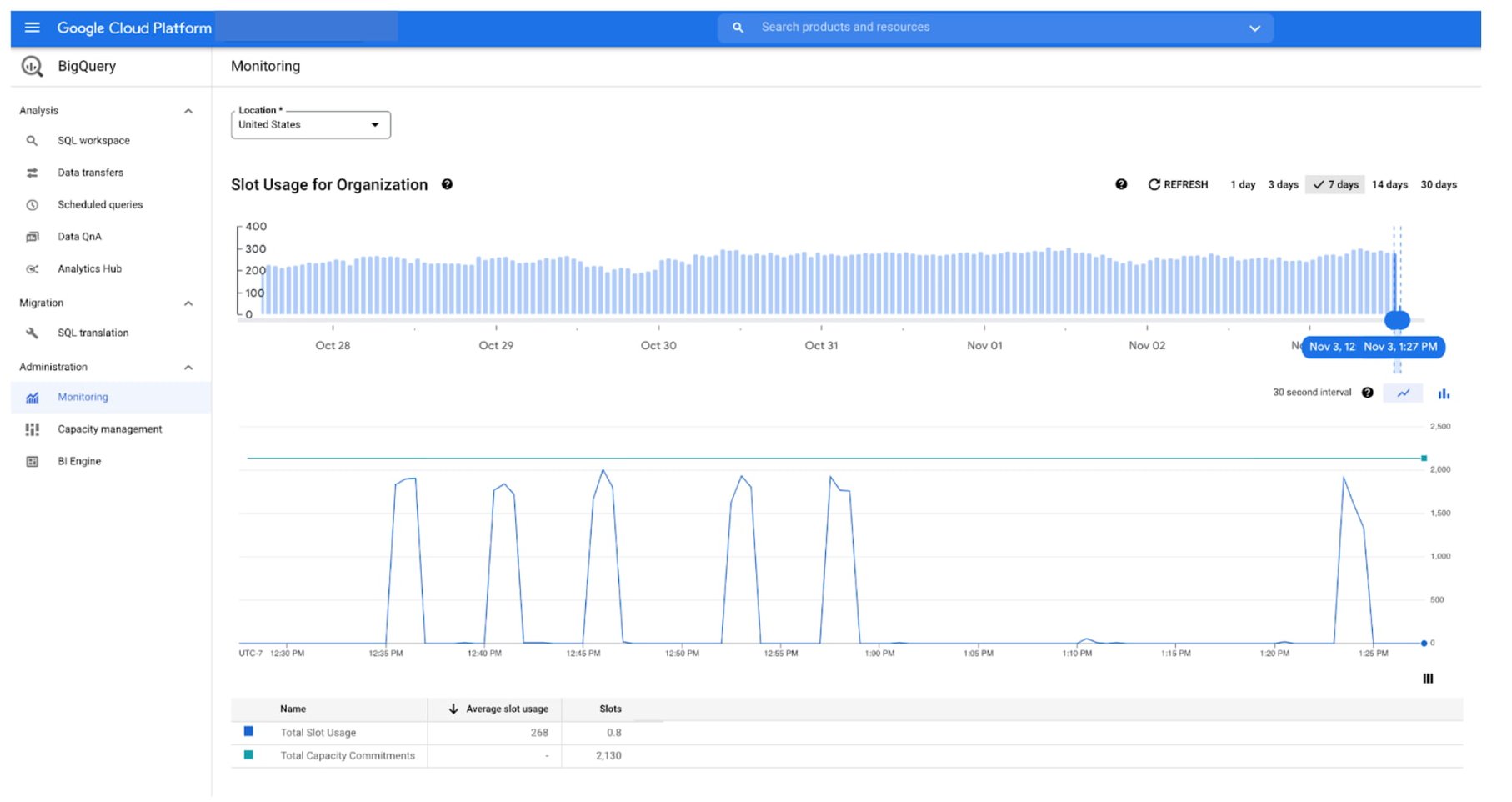1512x802 pixels.
Task: Click the Google Cloud Platform title
Action: pyautogui.click(x=134, y=28)
